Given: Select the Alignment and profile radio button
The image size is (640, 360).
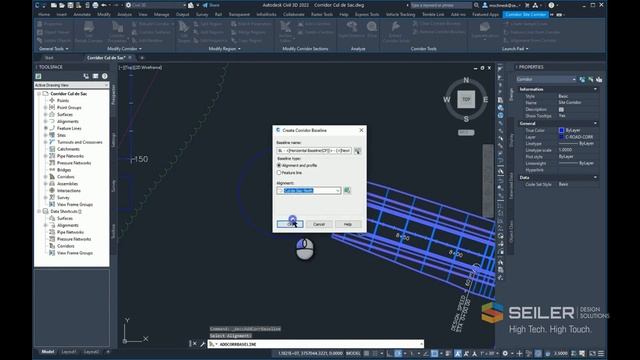Looking at the screenshot, I should point(279,165).
